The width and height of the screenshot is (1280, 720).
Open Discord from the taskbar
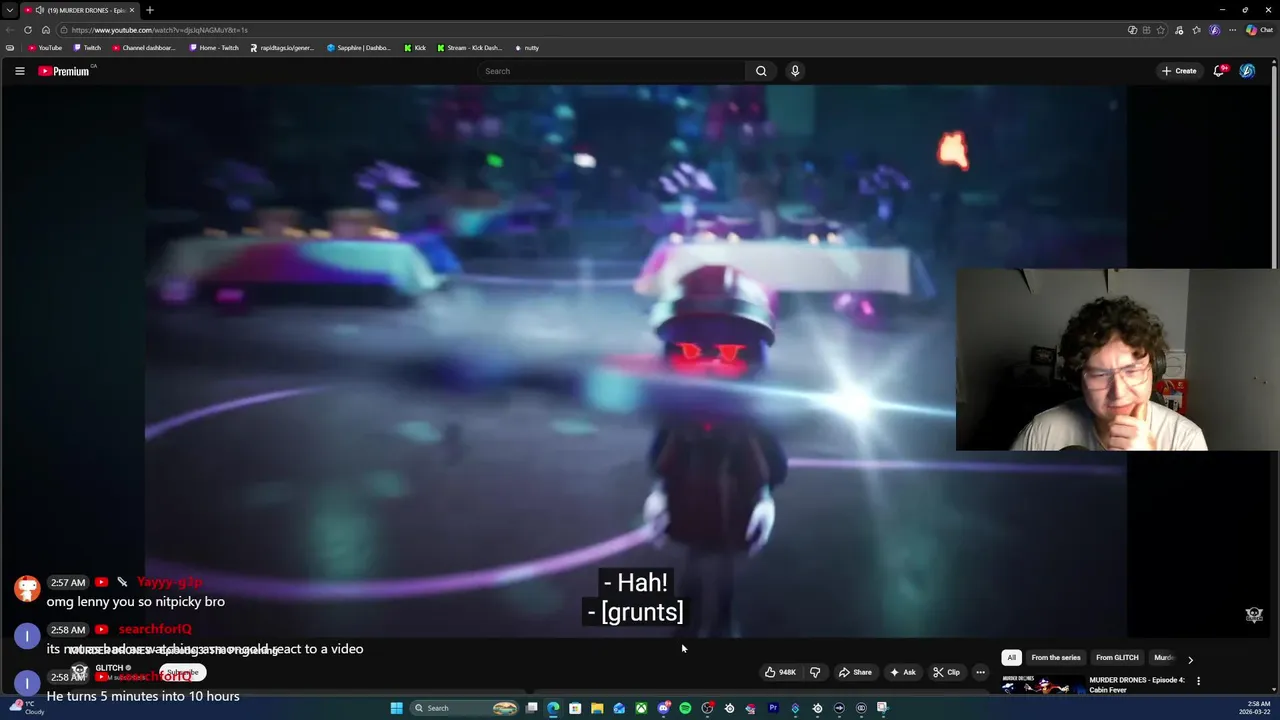[663, 708]
